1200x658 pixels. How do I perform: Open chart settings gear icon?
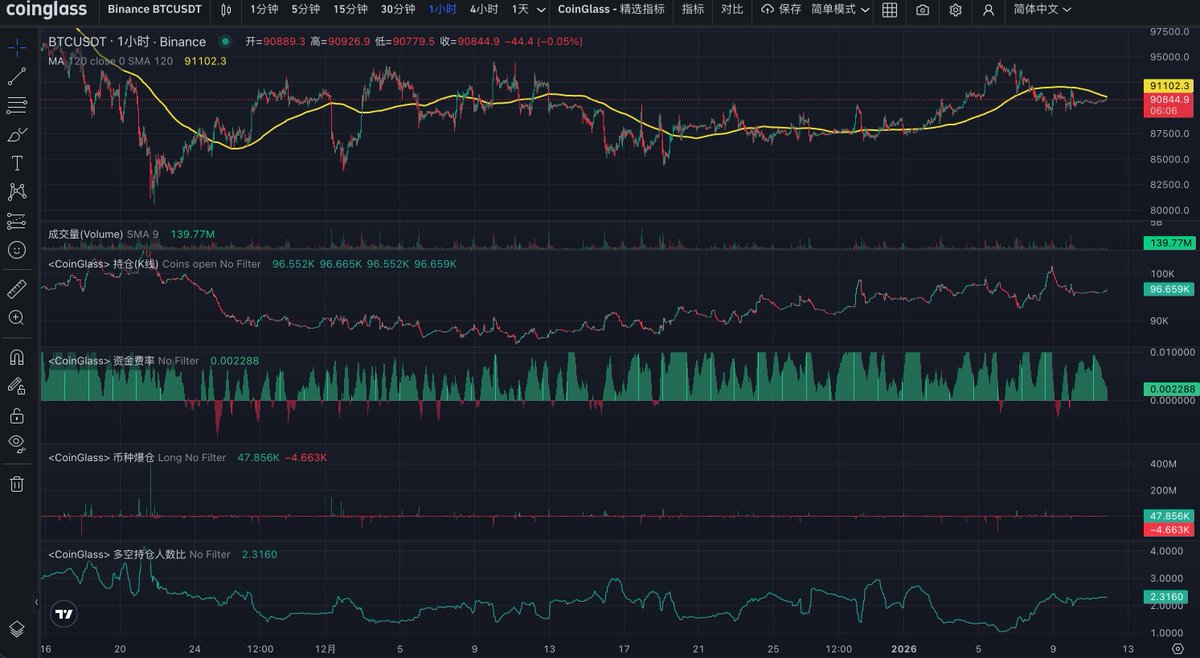(x=955, y=10)
